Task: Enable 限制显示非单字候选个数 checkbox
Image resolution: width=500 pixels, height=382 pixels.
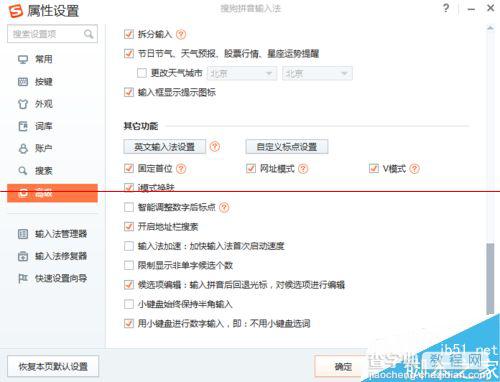Action: [129, 266]
